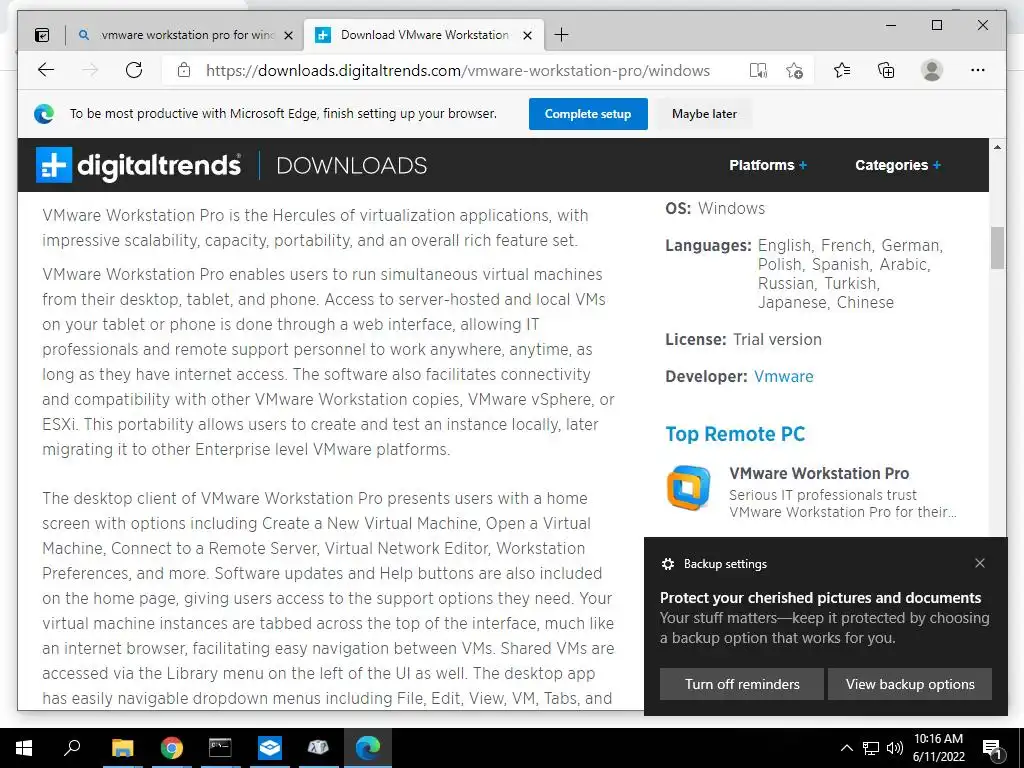Screen dimensions: 1024x768
Task: Click the address bar URL
Action: pos(458,71)
